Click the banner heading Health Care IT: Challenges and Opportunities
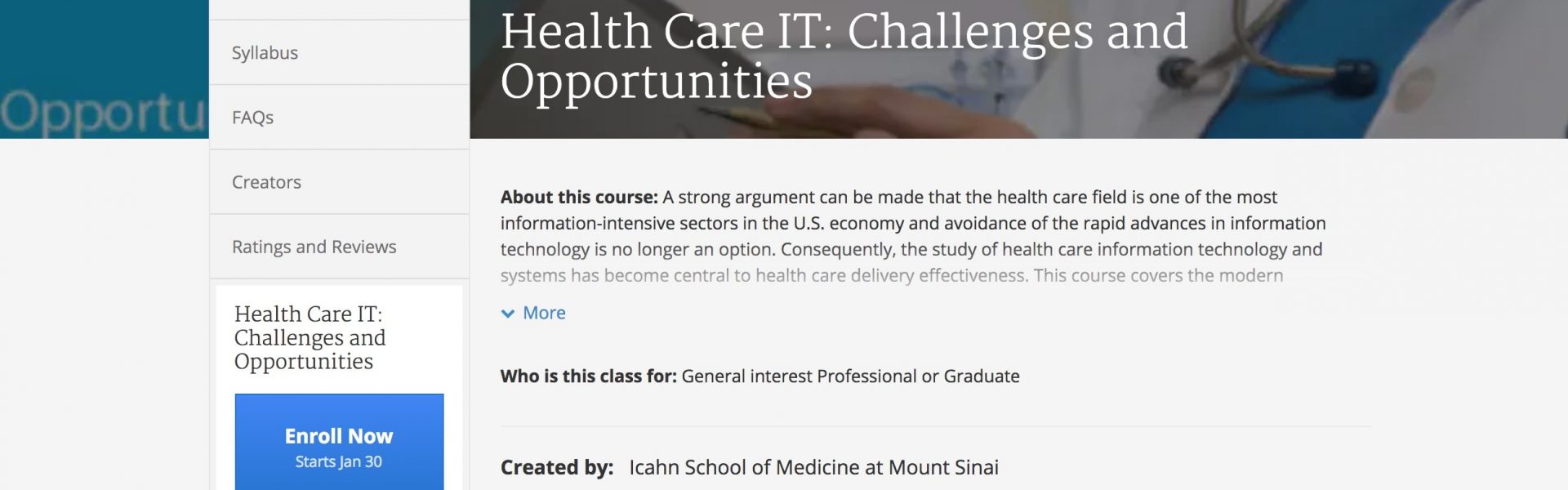The image size is (1568, 490). pyautogui.click(x=844, y=56)
